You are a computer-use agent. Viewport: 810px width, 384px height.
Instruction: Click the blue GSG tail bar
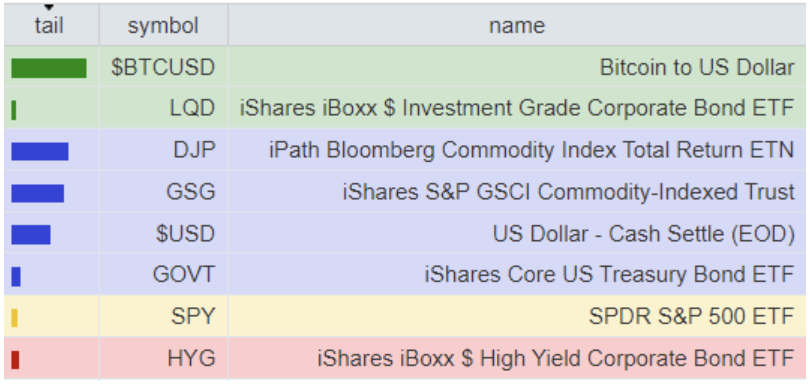click(x=38, y=193)
